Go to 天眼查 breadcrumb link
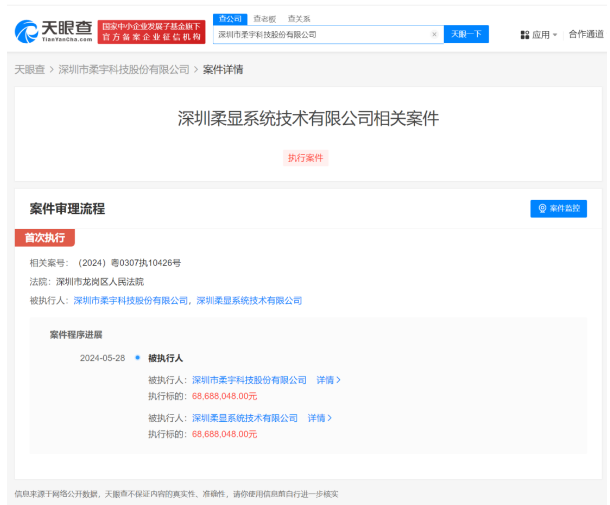Screen dimensions: 610x505 (x=30, y=70)
